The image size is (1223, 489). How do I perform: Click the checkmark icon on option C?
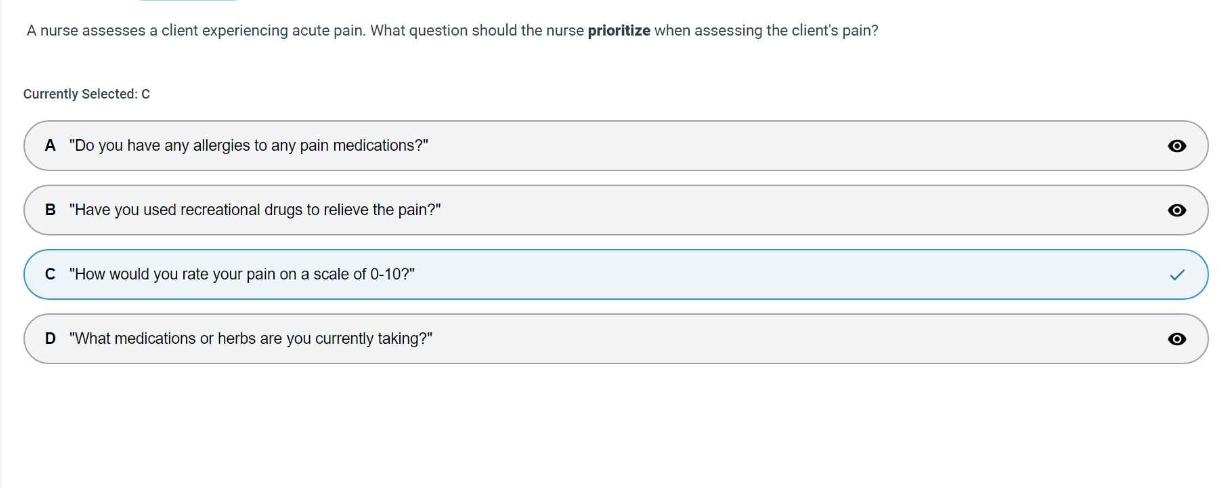tap(1177, 275)
